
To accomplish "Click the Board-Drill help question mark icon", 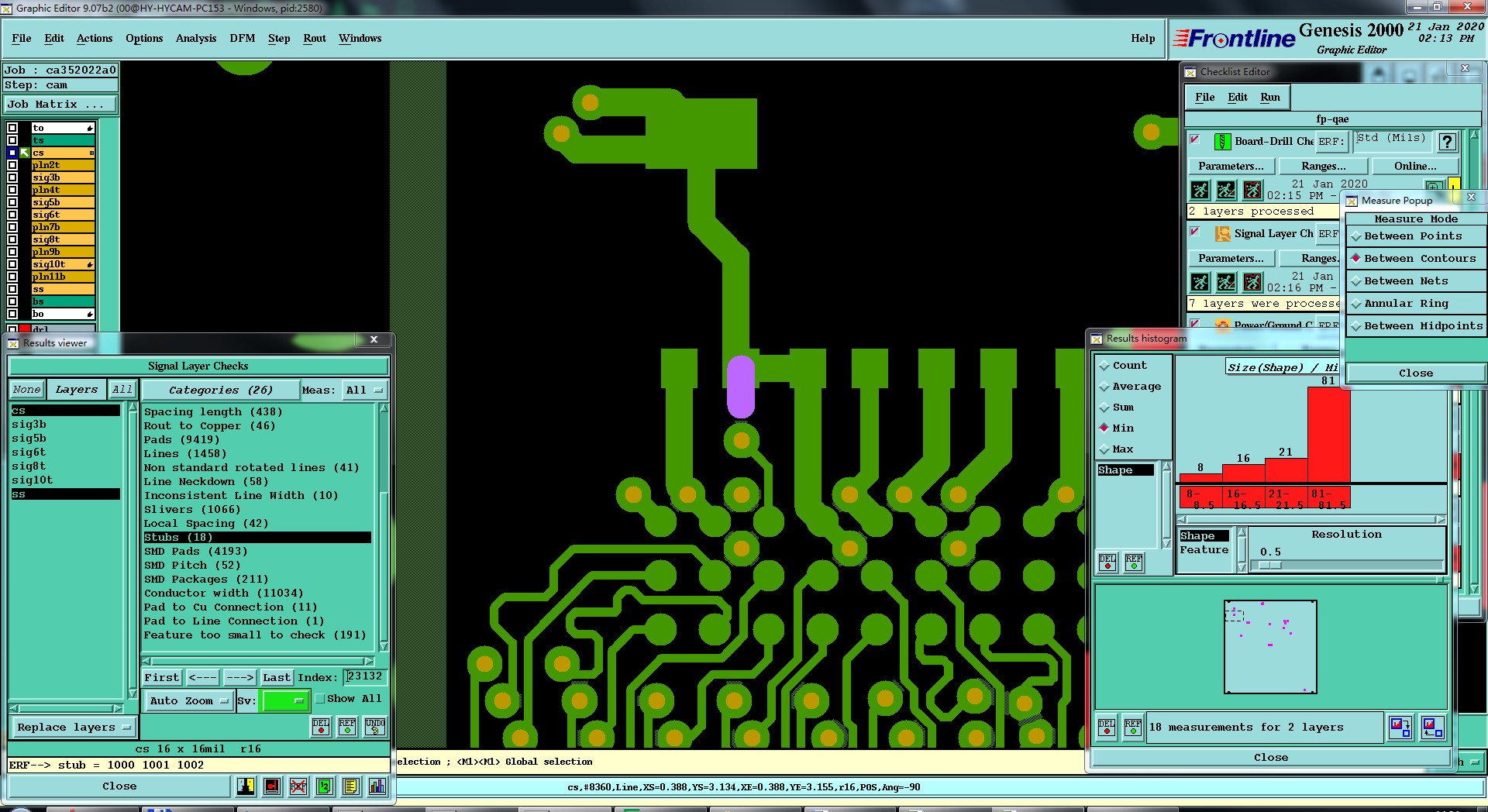I will 1447,142.
